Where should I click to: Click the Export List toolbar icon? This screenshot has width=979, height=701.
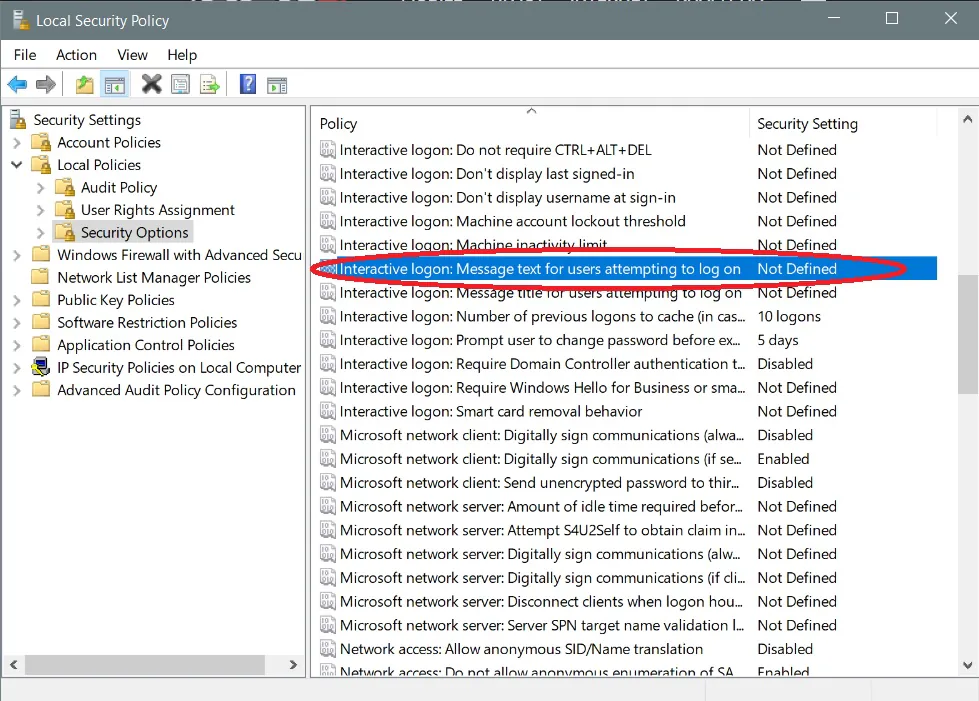click(x=210, y=84)
